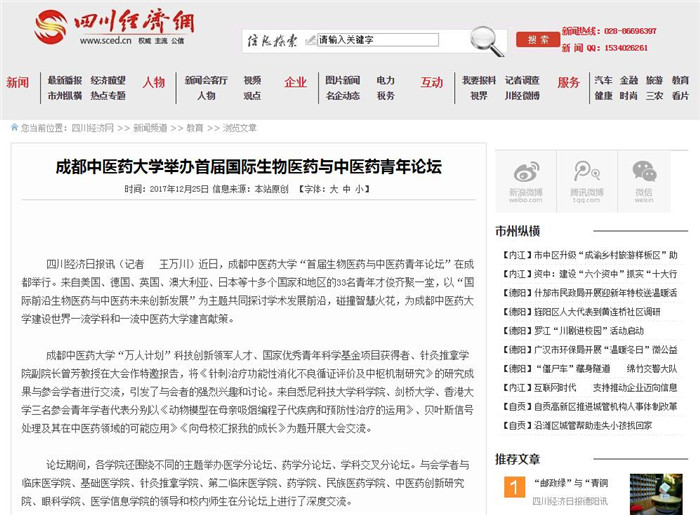Click the orange number 1 badge
Image resolution: width=700 pixels, height=515 pixels.
512,488
